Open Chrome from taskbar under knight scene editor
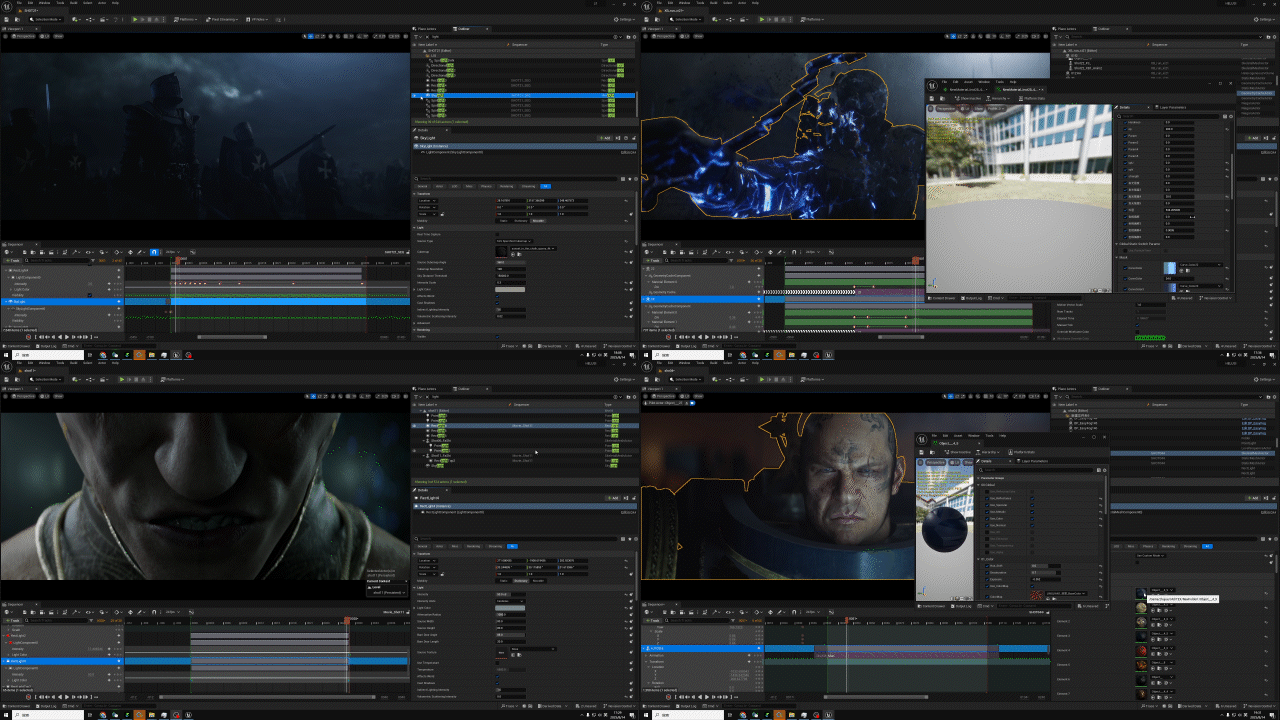This screenshot has width=1280, height=720. 102,355
